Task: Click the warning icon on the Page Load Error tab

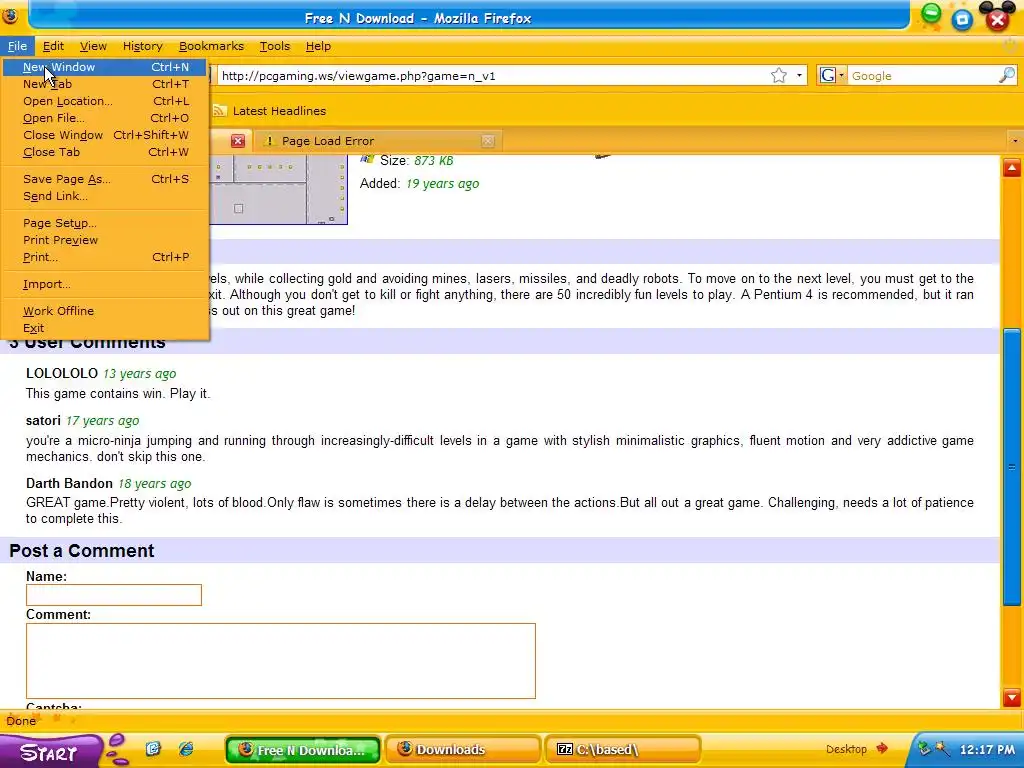Action: (269, 141)
